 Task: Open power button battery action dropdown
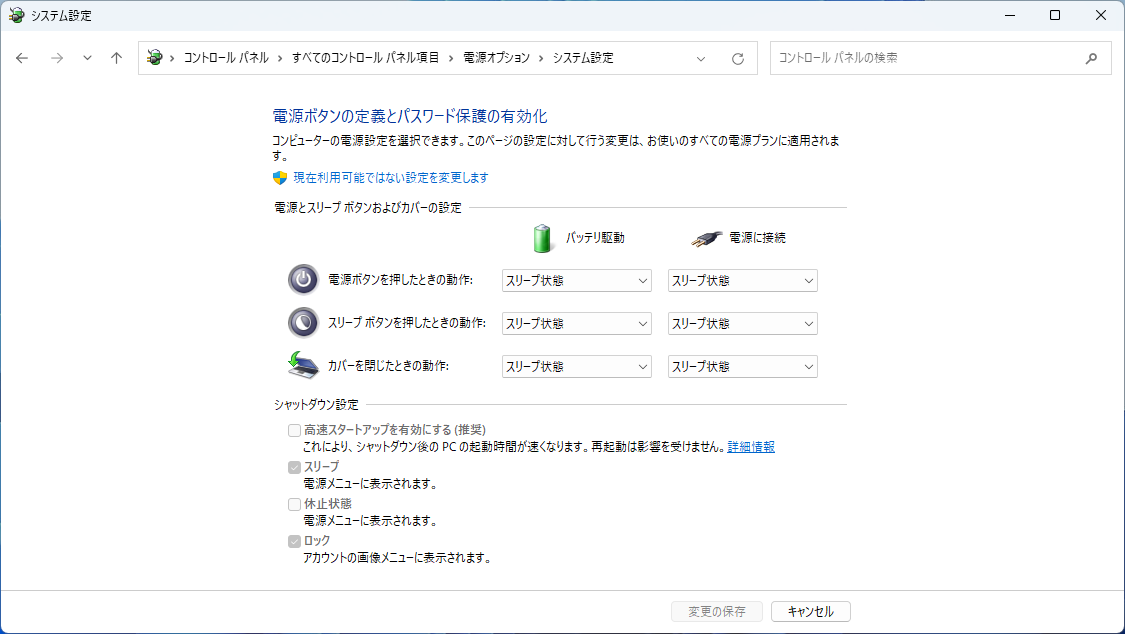576,281
